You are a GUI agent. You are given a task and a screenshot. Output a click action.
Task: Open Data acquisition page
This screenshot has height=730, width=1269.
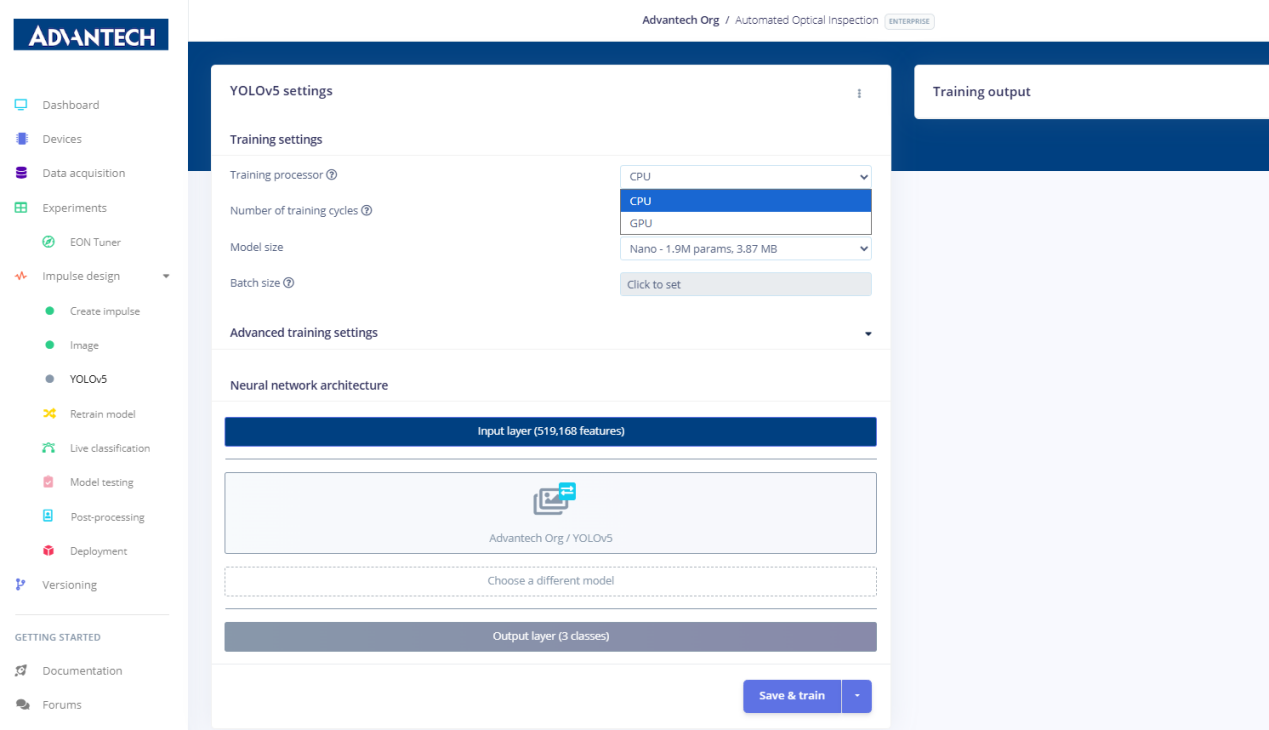[84, 173]
